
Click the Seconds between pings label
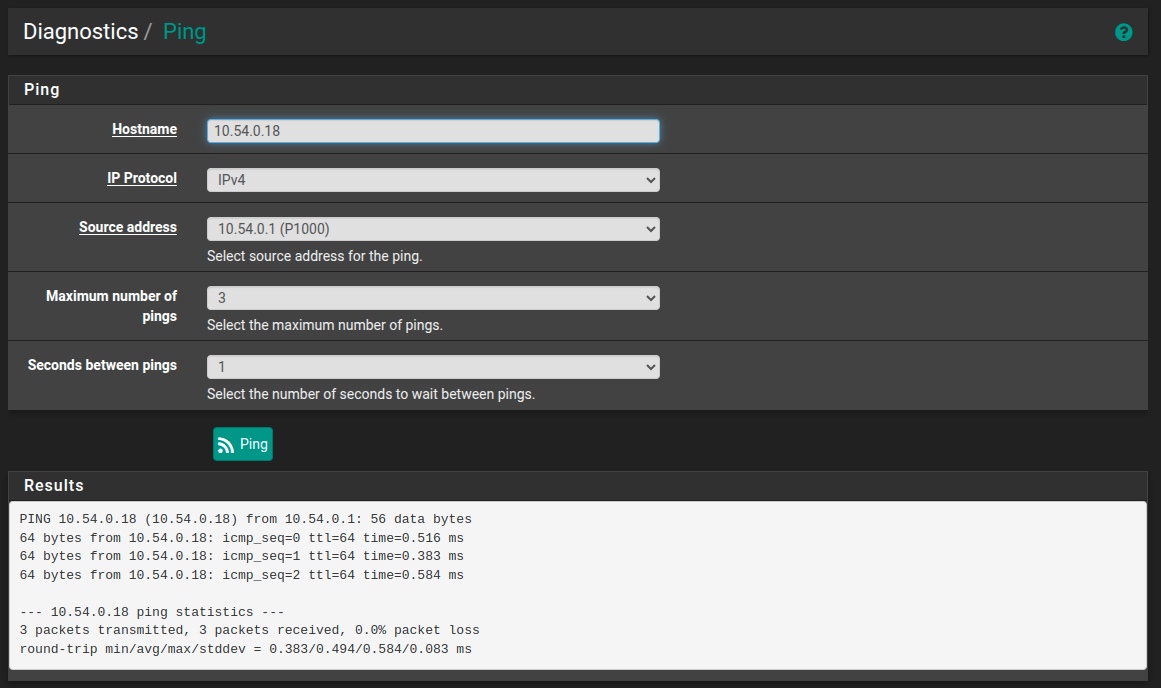pyautogui.click(x=102, y=365)
